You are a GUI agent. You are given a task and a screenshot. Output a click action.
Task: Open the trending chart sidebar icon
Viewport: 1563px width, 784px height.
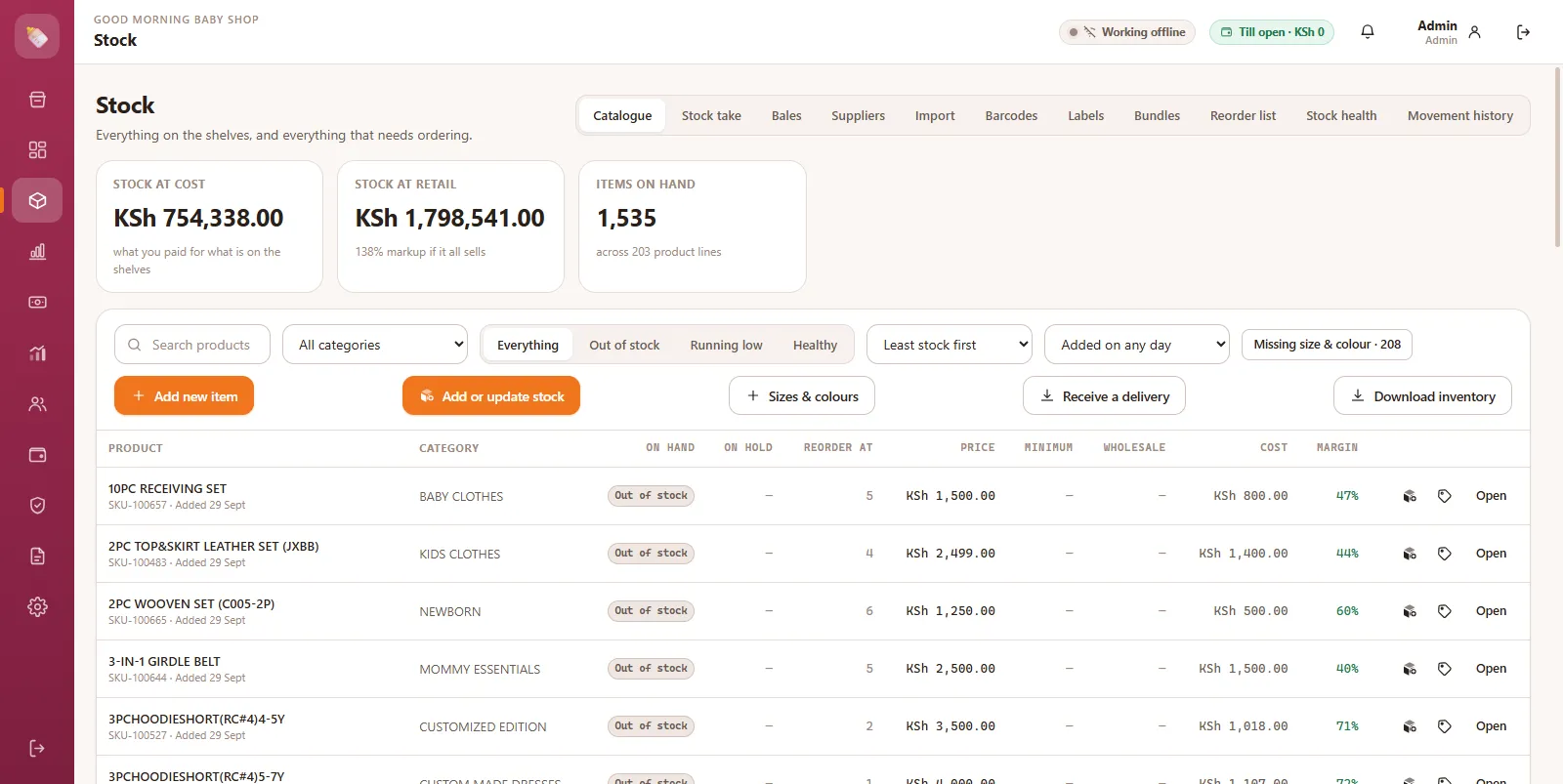coord(37,353)
